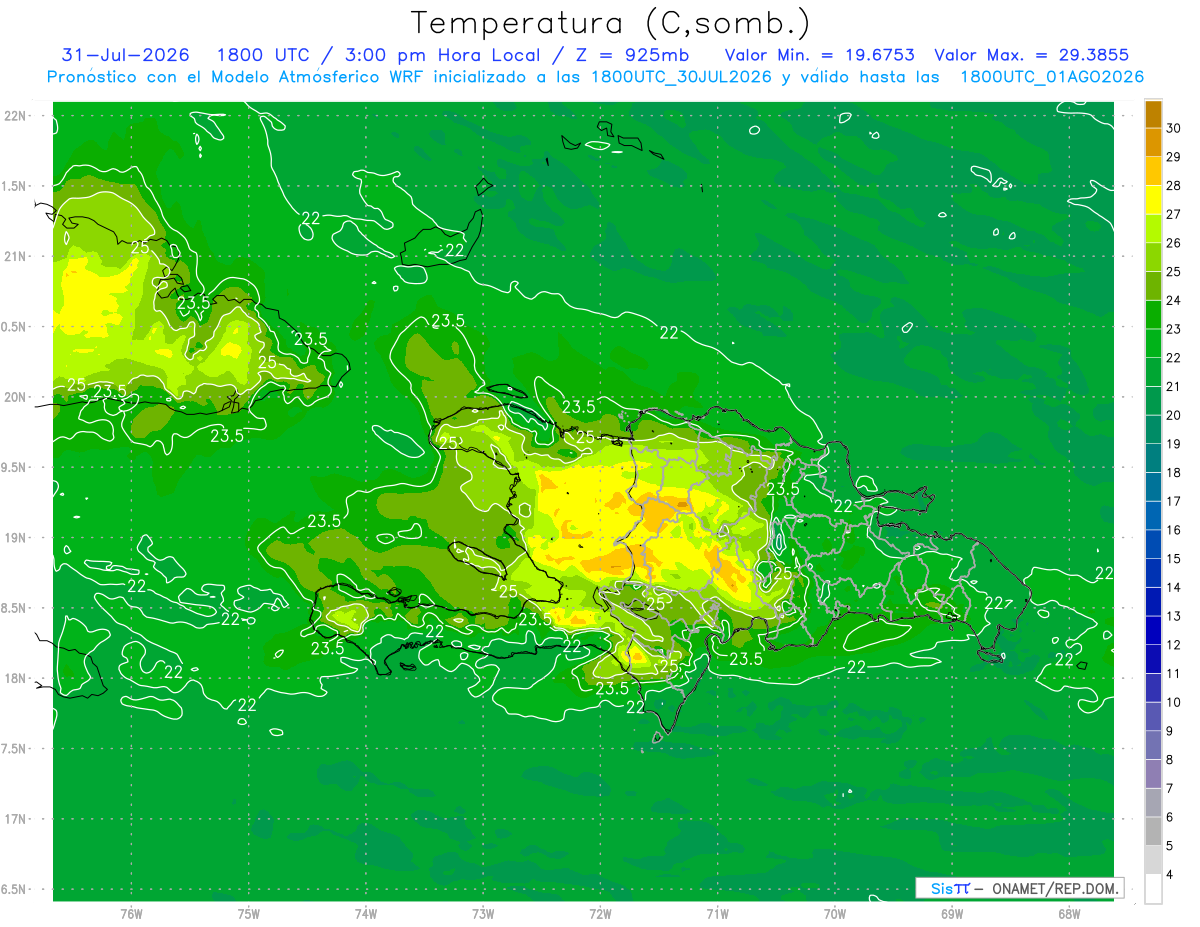Click the legend value 20
Viewport: 1200px width, 927px height.
click(x=1174, y=415)
